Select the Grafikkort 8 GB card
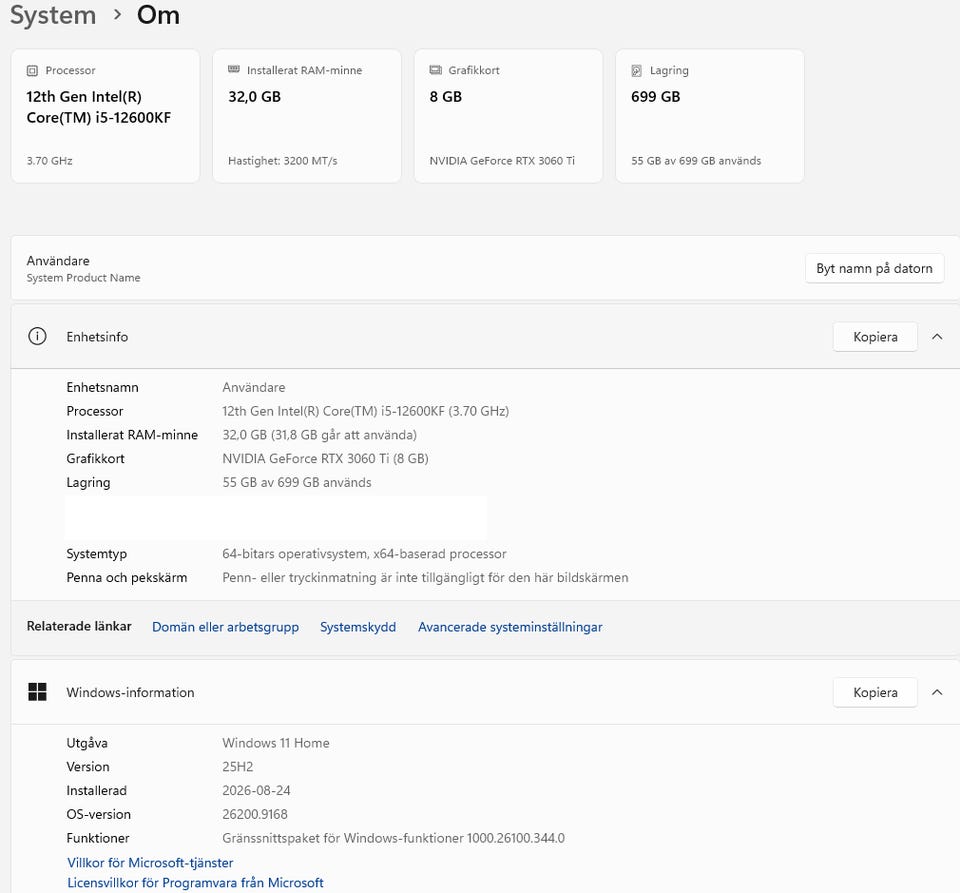 pyautogui.click(x=508, y=116)
